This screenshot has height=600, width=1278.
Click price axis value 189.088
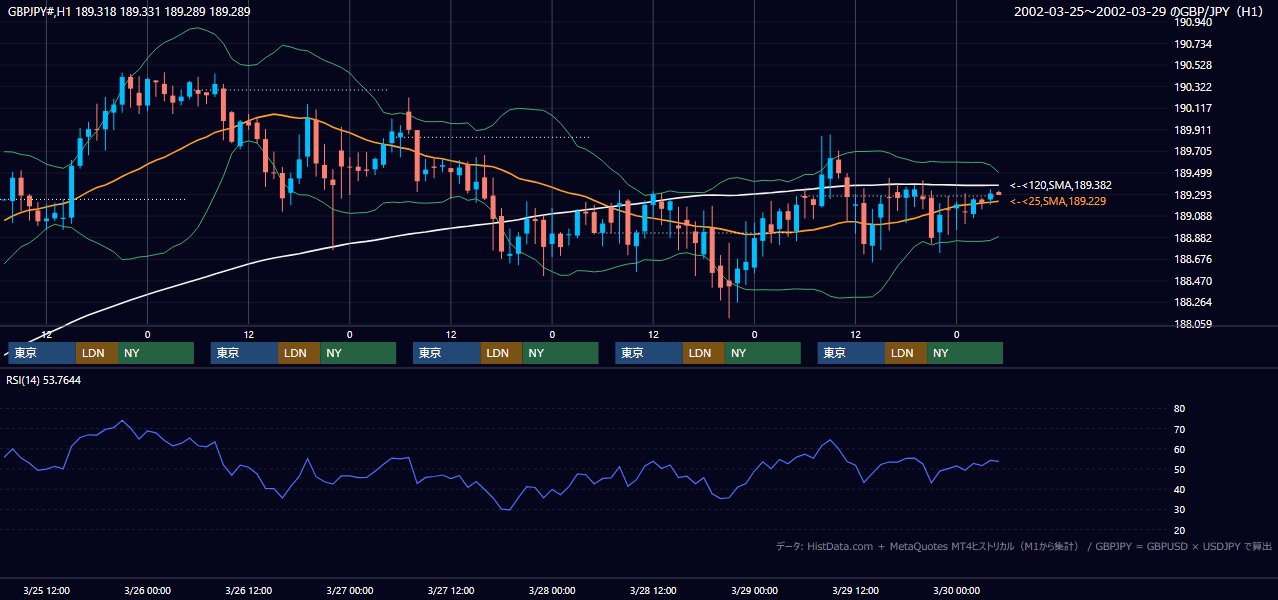1193,216
